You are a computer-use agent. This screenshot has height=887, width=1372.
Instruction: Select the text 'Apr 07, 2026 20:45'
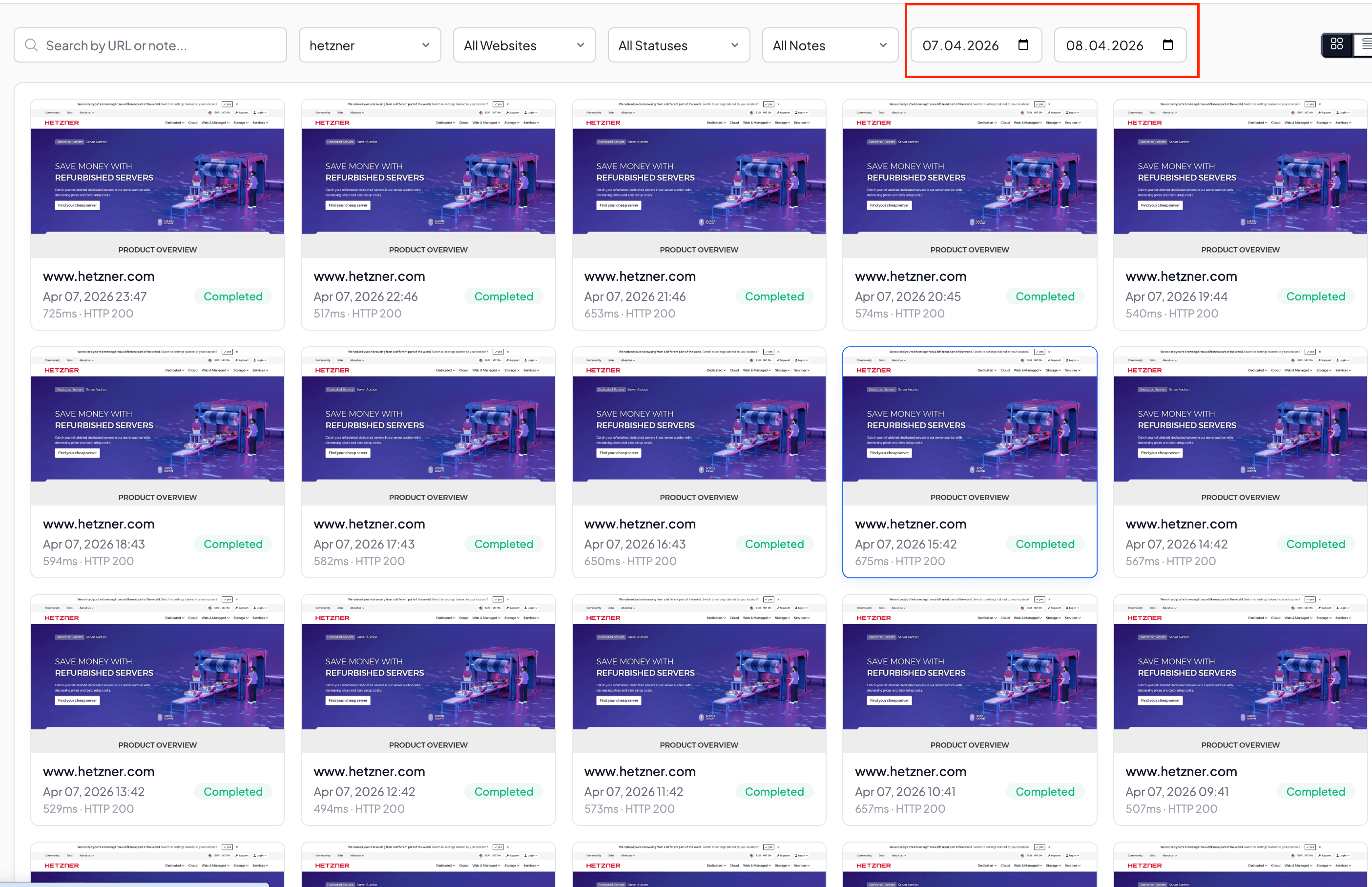tap(907, 296)
